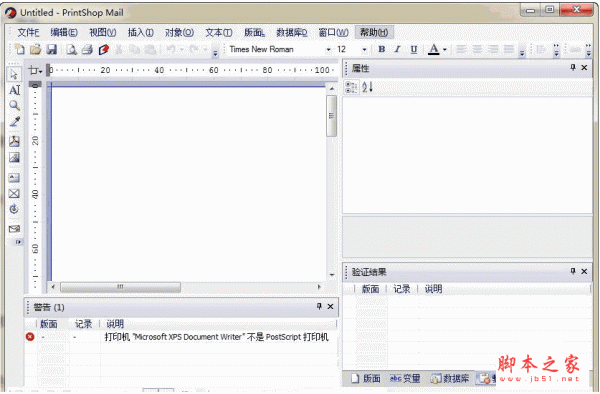Open the font size 12 dropdown
The image size is (600, 394).
click(364, 50)
